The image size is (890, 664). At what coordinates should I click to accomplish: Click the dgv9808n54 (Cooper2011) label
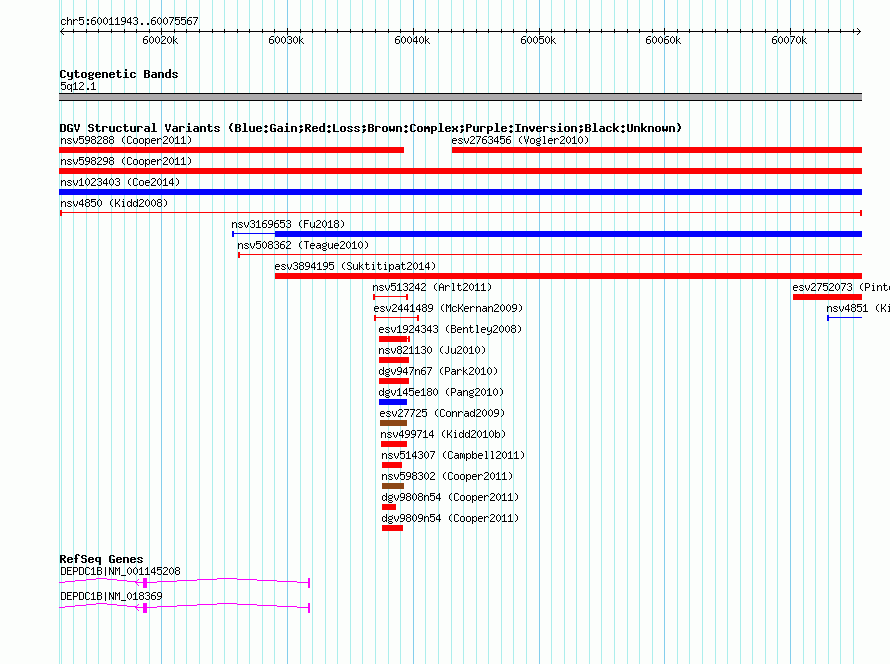click(450, 497)
